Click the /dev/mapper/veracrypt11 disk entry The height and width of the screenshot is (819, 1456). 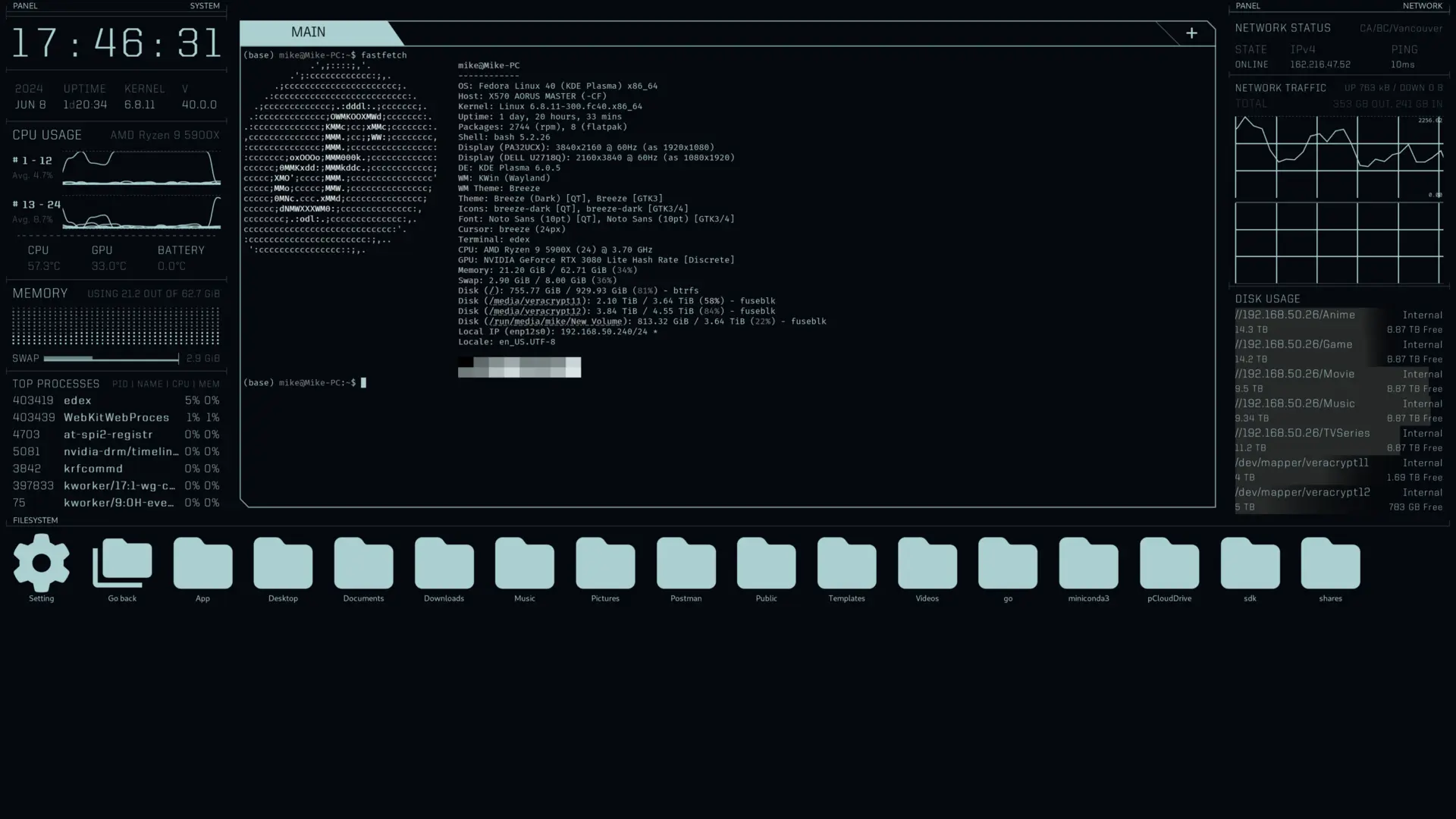click(1301, 463)
